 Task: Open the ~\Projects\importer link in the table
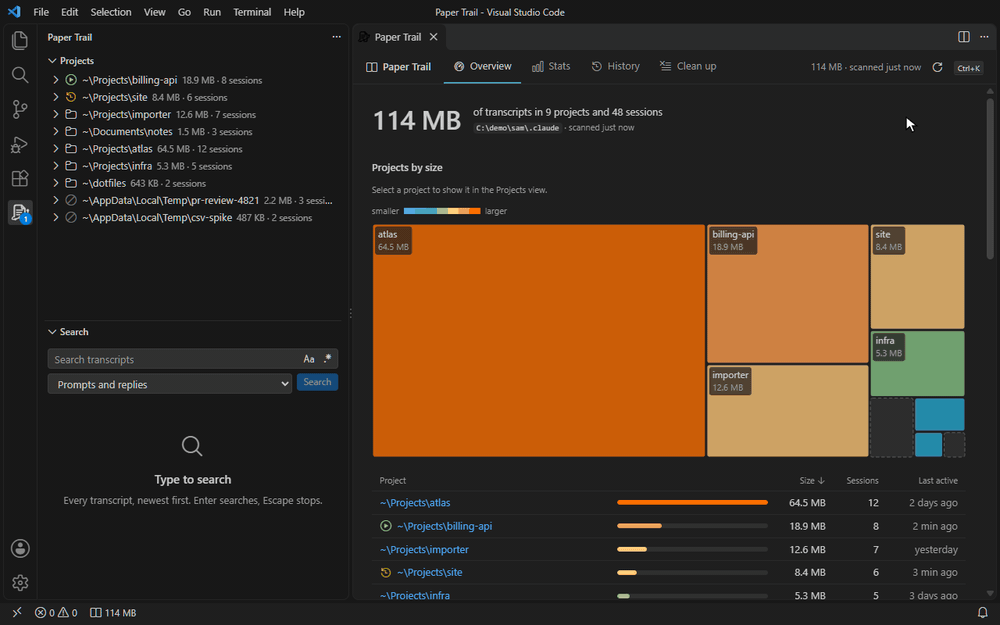[424, 549]
